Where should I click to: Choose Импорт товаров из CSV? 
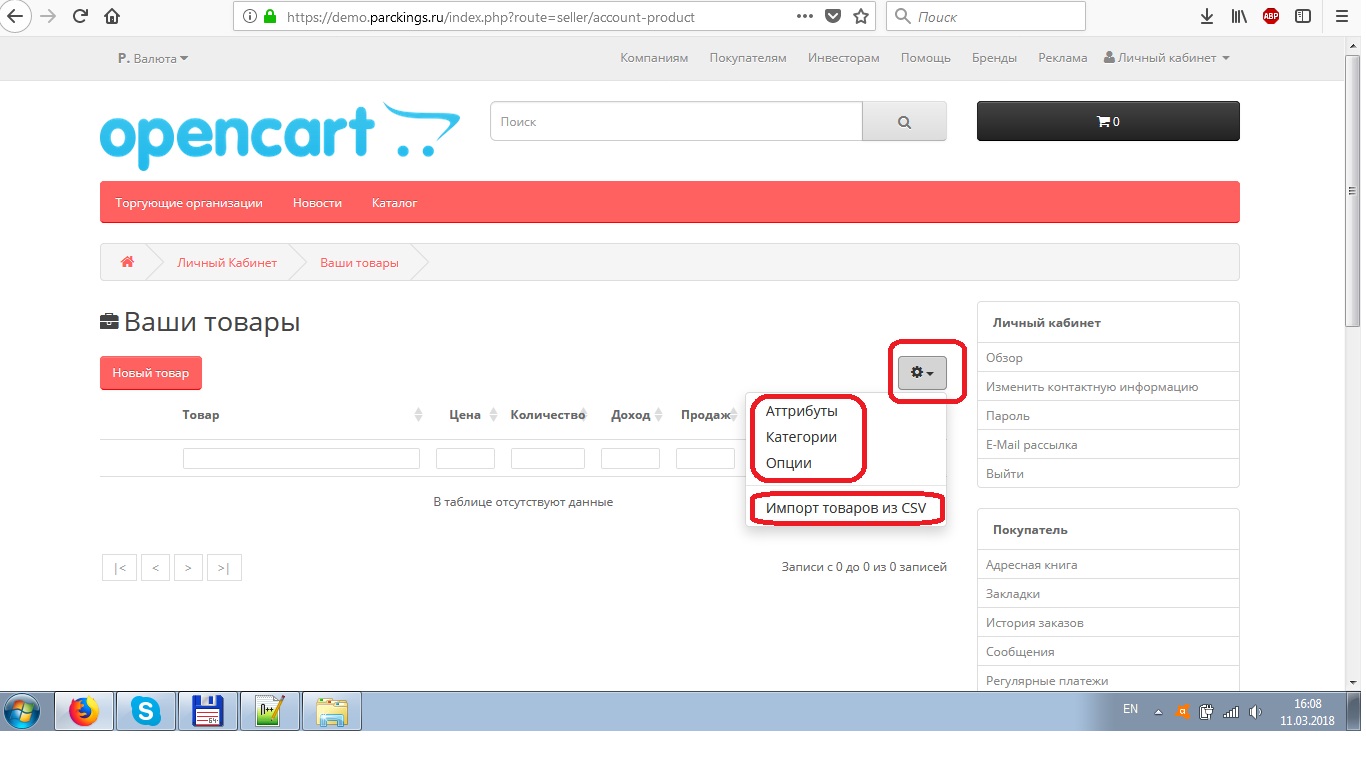[x=846, y=508]
